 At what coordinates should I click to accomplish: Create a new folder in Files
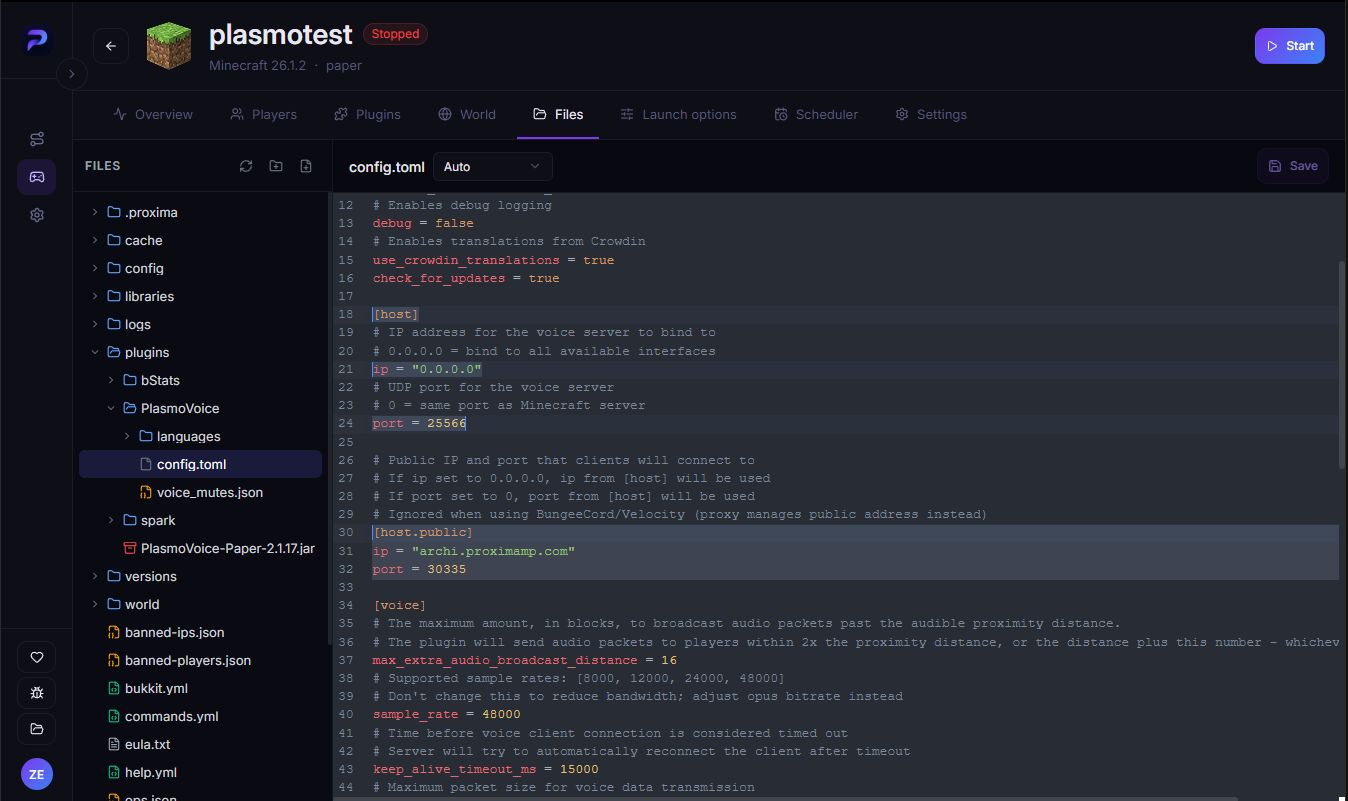coord(276,166)
